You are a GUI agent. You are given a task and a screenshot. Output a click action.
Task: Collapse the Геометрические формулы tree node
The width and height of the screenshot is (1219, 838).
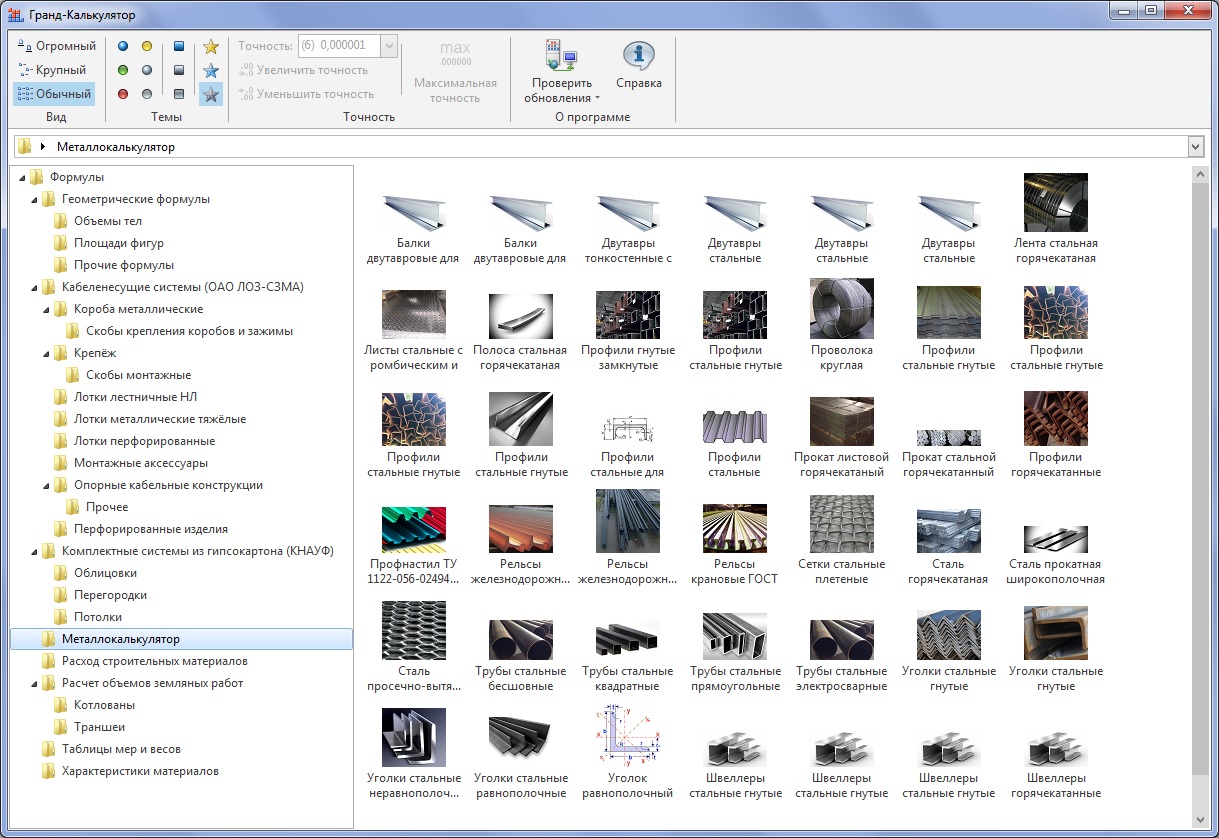36,199
